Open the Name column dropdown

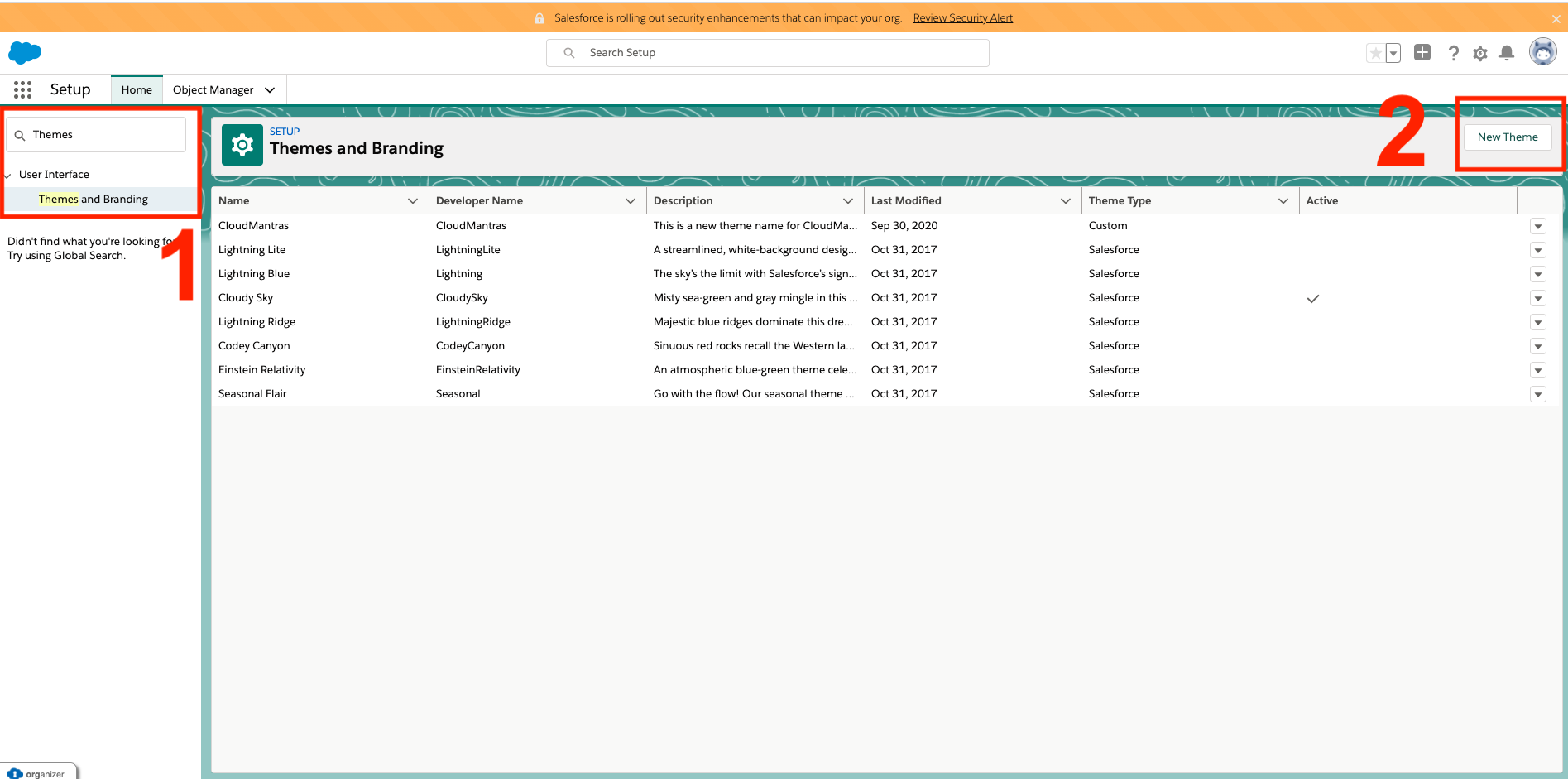(x=413, y=200)
